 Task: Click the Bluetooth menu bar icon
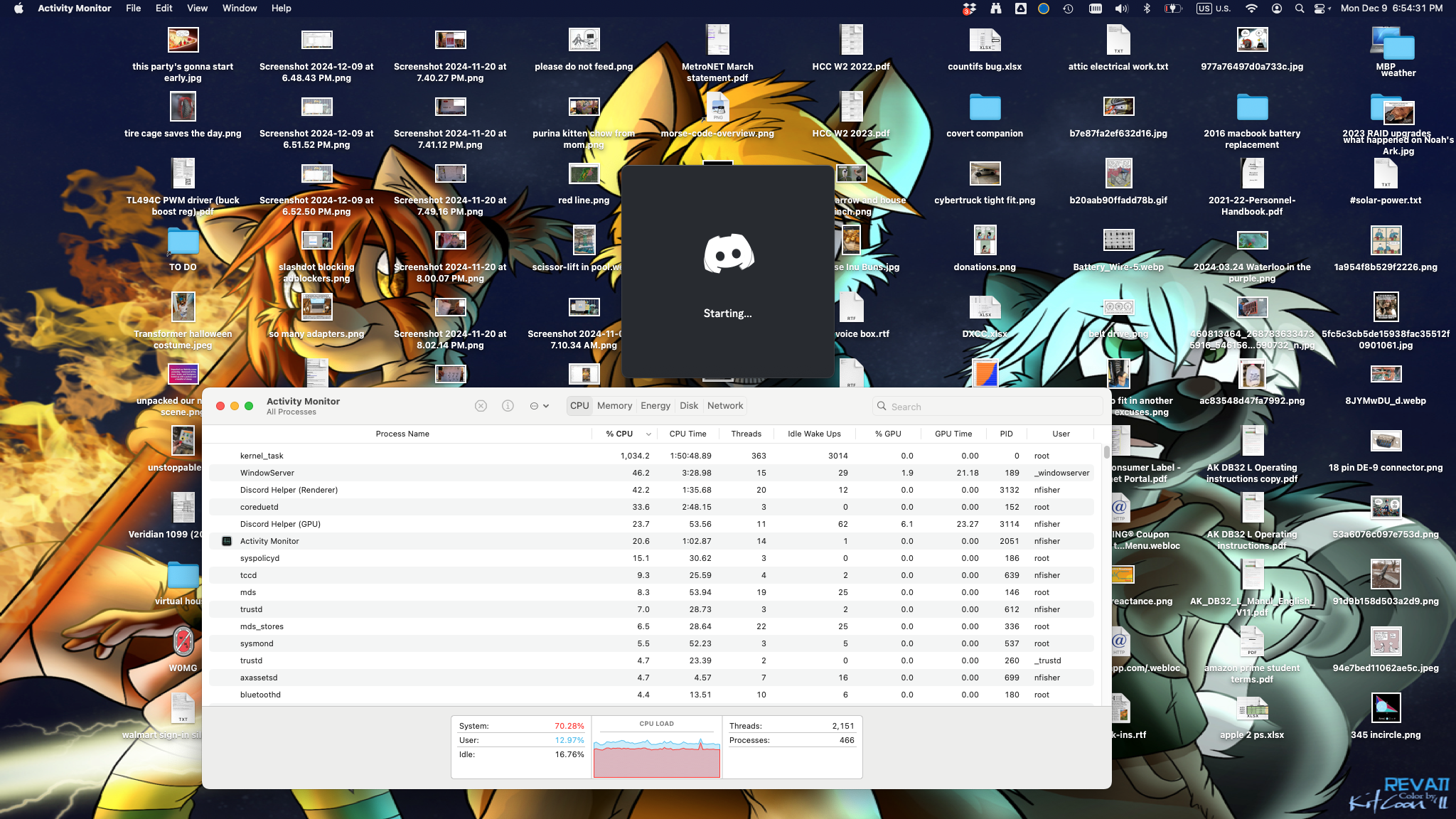[1146, 9]
